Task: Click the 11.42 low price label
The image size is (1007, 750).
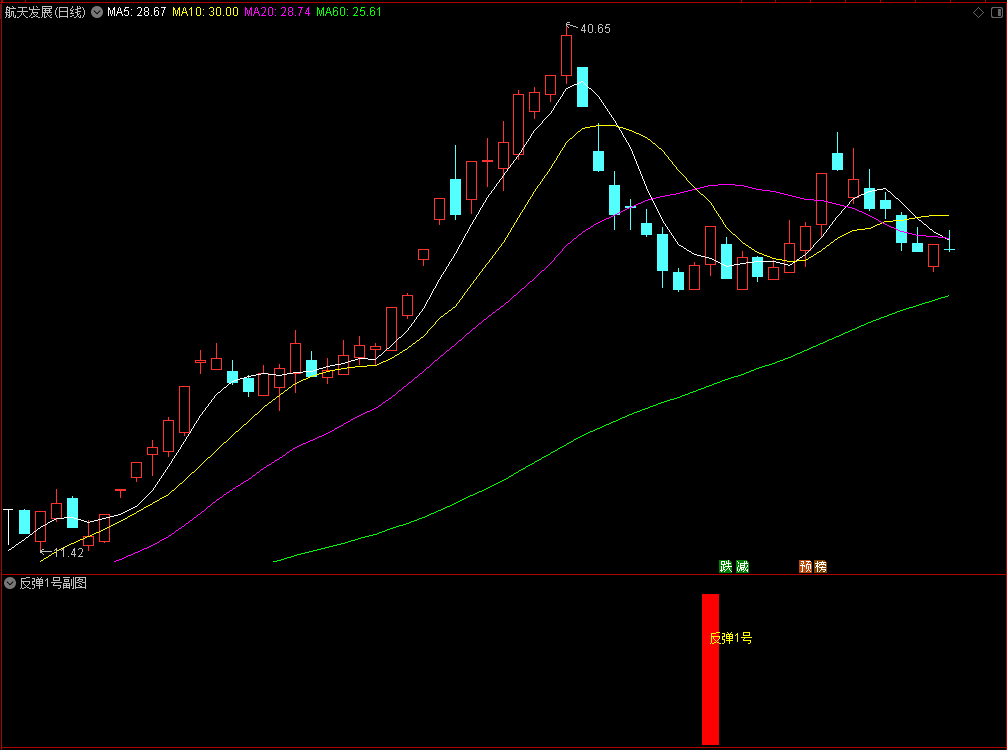Action: 69,553
